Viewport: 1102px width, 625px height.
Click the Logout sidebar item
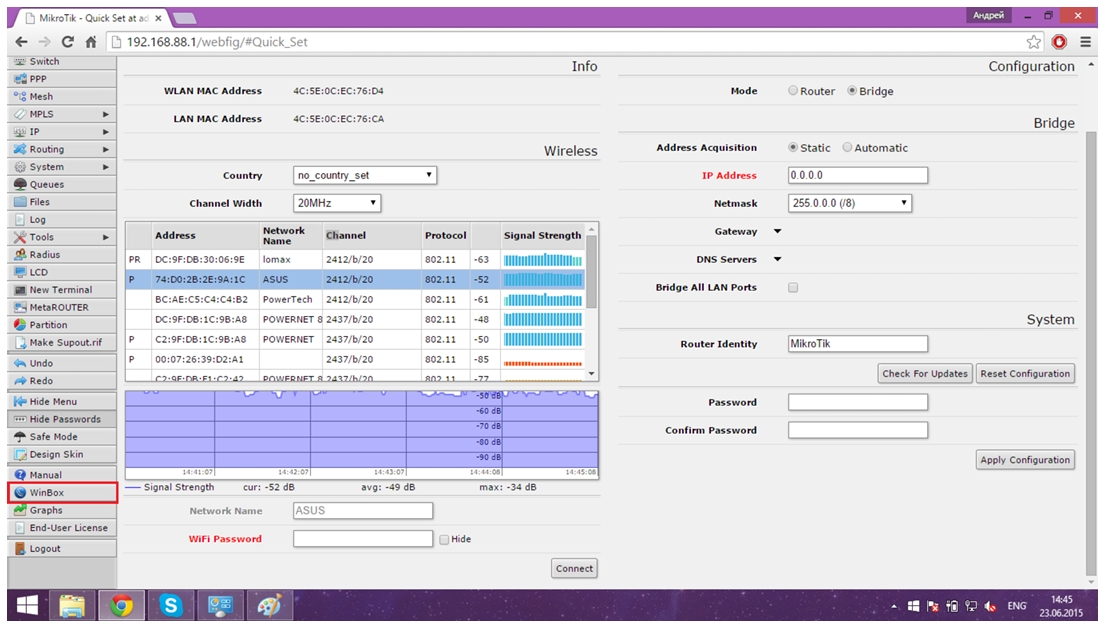tap(63, 548)
